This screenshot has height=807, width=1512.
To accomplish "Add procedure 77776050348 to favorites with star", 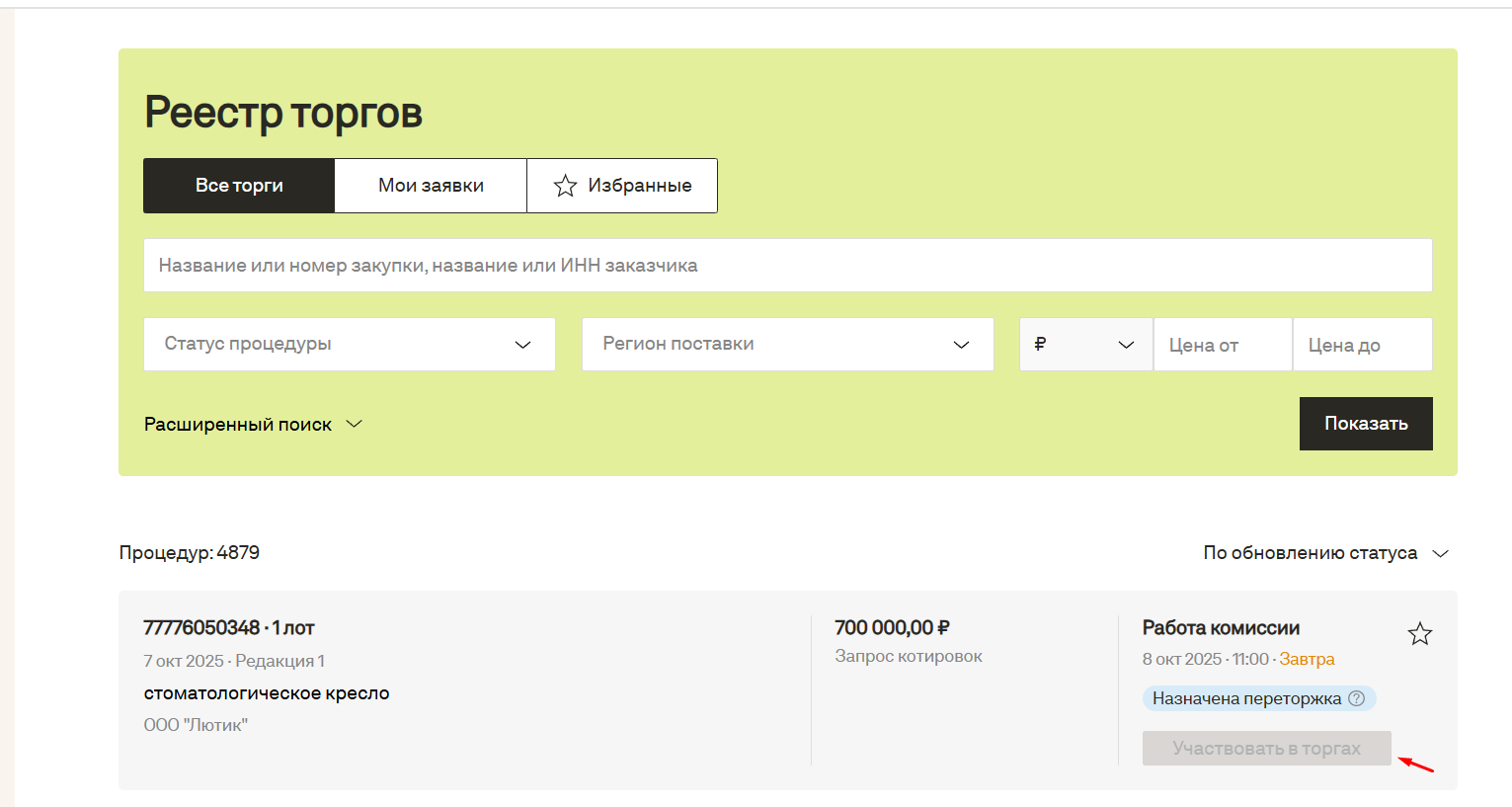I will pyautogui.click(x=1419, y=634).
